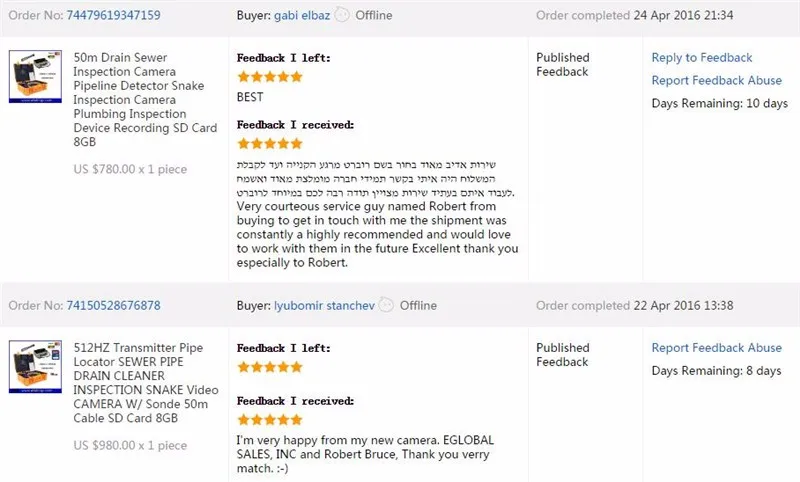The width and height of the screenshot is (800, 482).
Task: Open order number 74479619347159
Action: click(113, 15)
